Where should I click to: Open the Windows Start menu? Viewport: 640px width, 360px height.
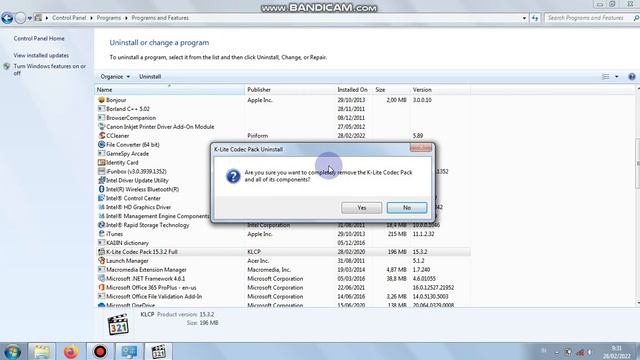[x=13, y=351]
